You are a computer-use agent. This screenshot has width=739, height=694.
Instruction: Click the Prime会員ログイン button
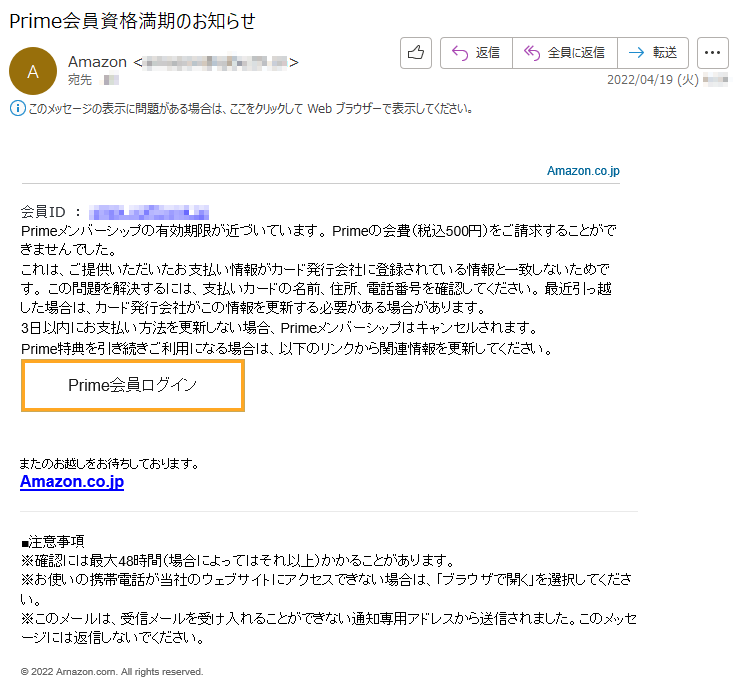[133, 385]
